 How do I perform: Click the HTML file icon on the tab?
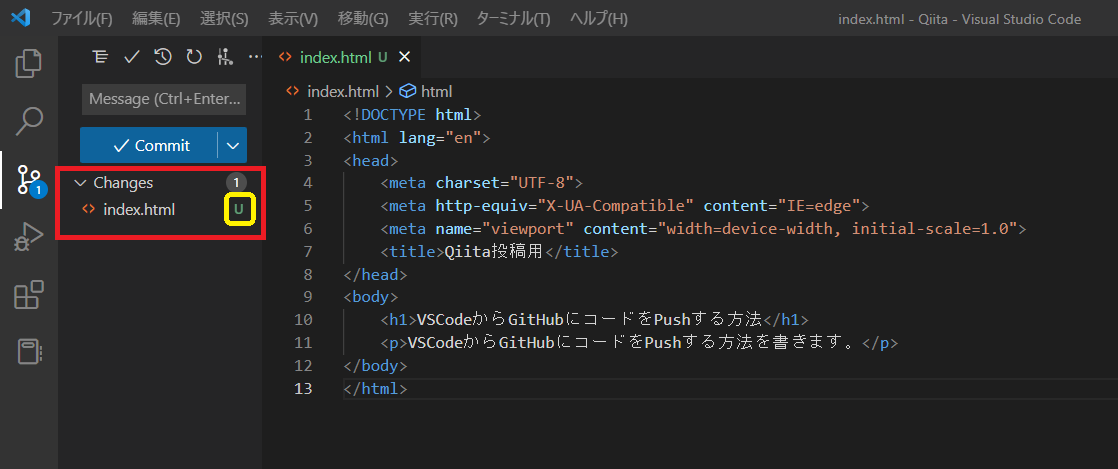click(285, 57)
